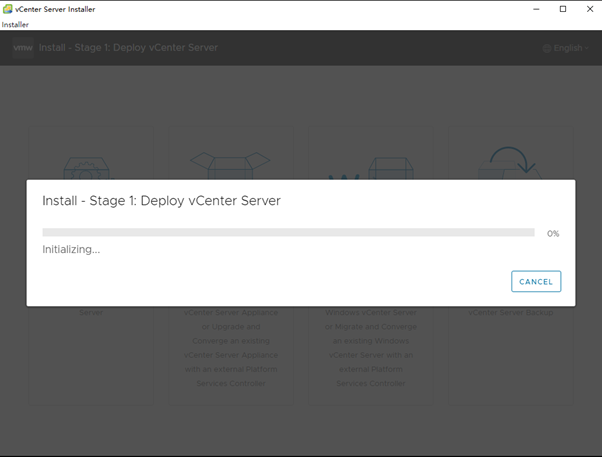This screenshot has height=457, width=602.
Task: Click the 'vCenter Server Backup' card text
Action: coord(511,312)
